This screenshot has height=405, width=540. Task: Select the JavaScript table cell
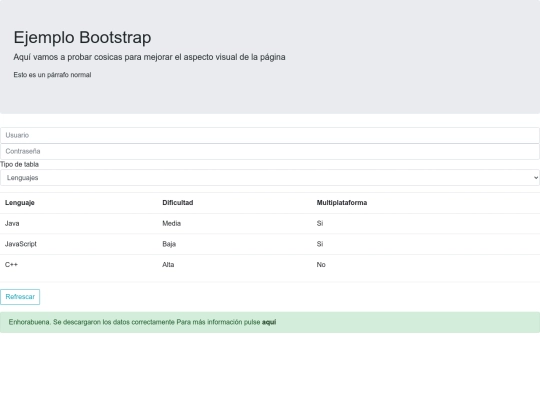[x=21, y=244]
